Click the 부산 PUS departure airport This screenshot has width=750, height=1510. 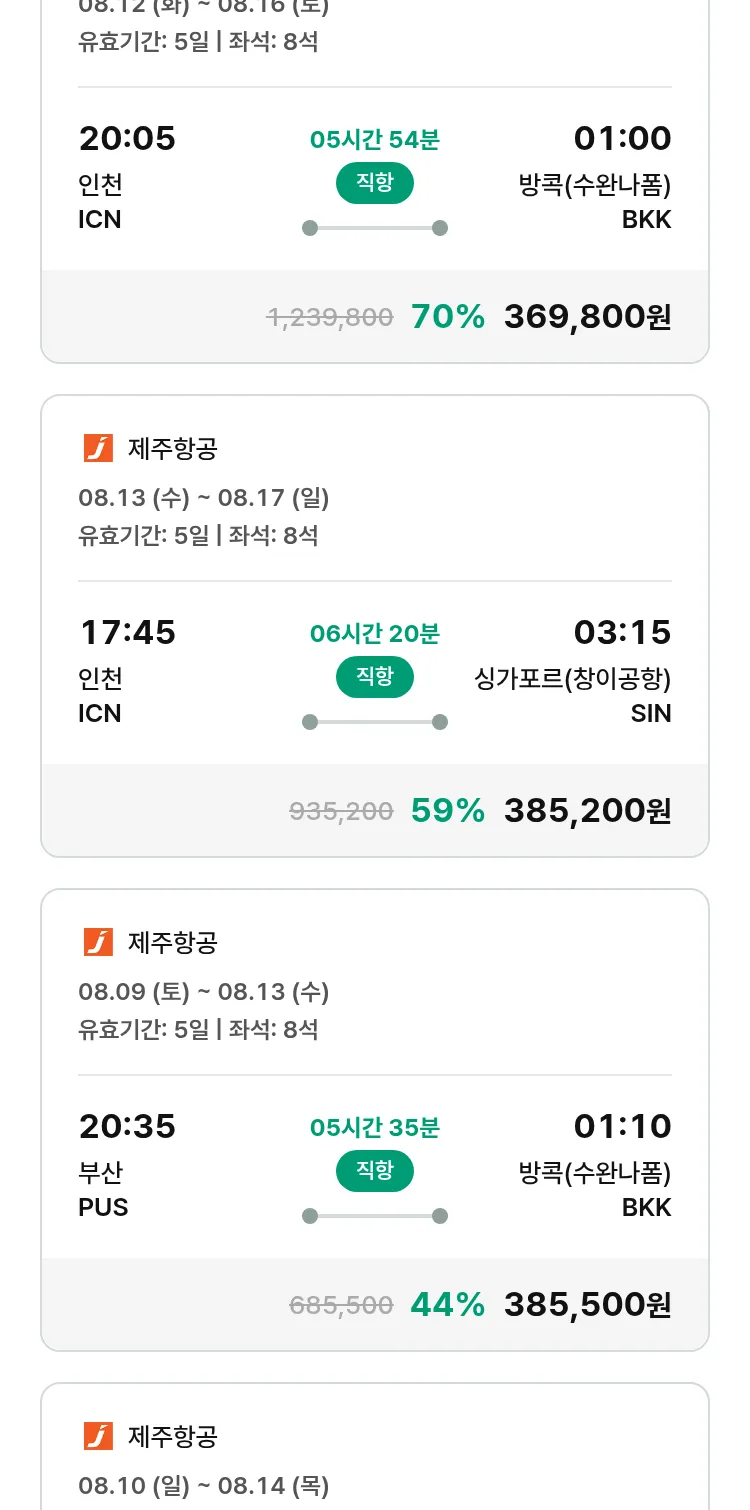103,1189
